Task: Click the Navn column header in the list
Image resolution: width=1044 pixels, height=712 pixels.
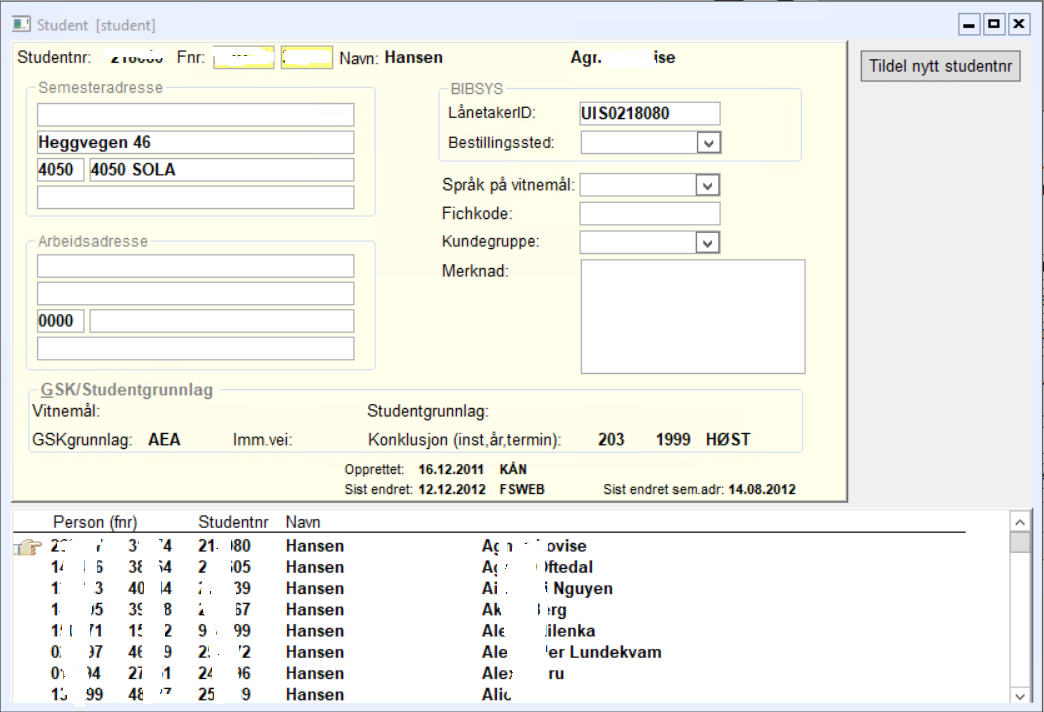Action: pyautogui.click(x=303, y=522)
